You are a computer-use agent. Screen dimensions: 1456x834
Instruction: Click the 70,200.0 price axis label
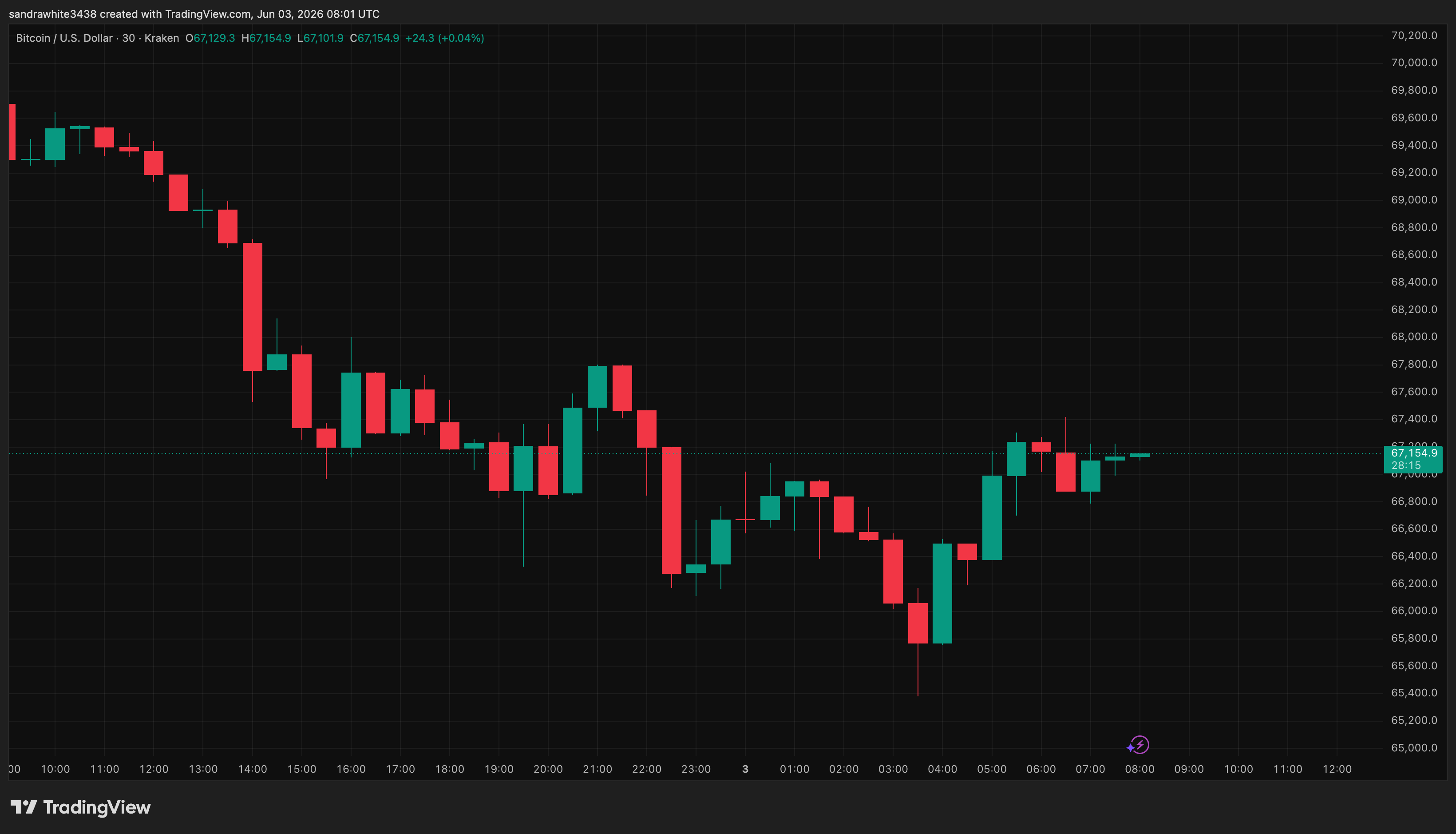[1414, 36]
